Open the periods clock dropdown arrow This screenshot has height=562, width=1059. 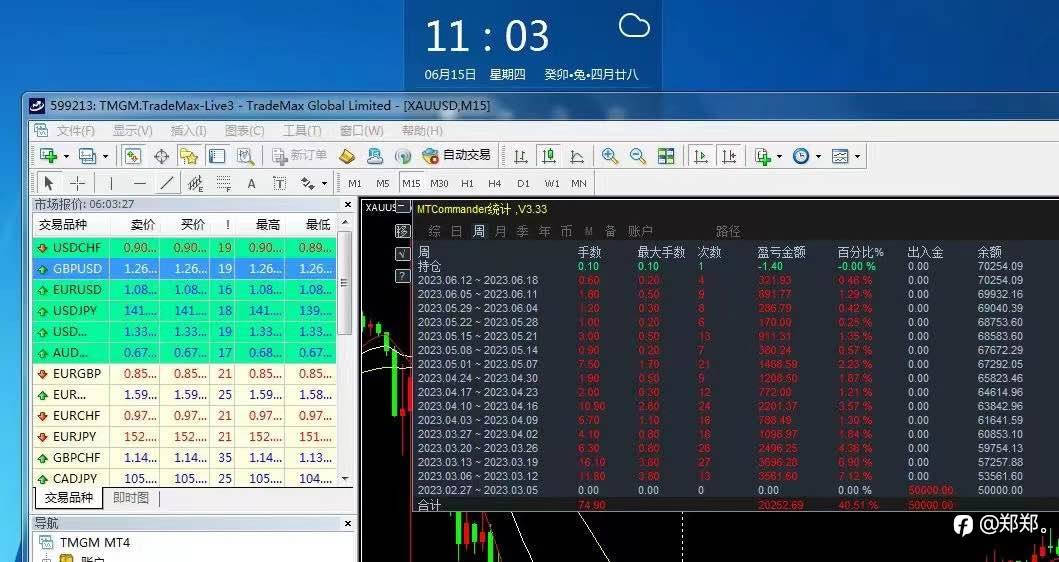pyautogui.click(x=819, y=157)
